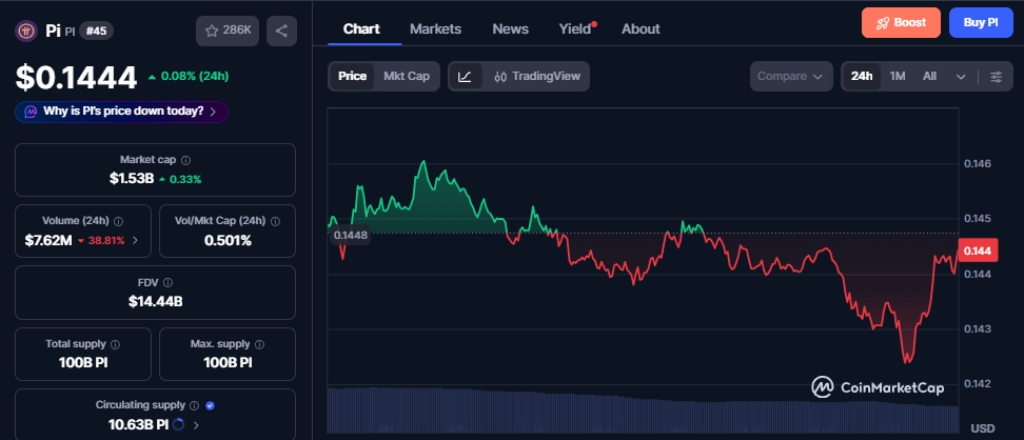The height and width of the screenshot is (440, 1024).
Task: Expand more time range options chevron
Action: [961, 76]
